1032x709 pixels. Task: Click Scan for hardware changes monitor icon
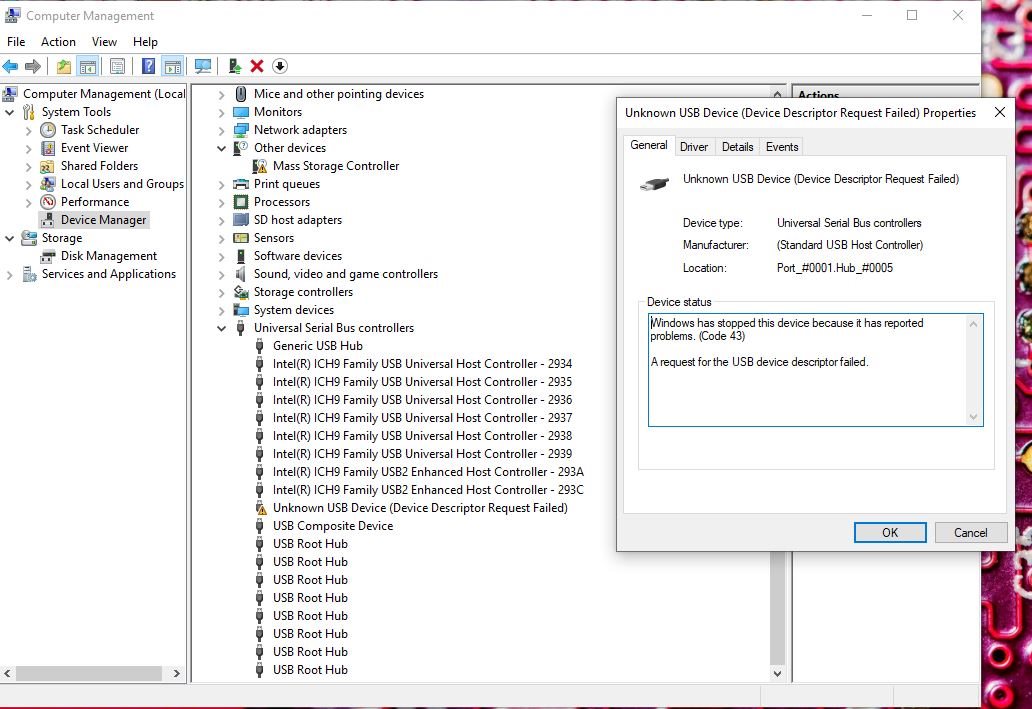(x=203, y=66)
